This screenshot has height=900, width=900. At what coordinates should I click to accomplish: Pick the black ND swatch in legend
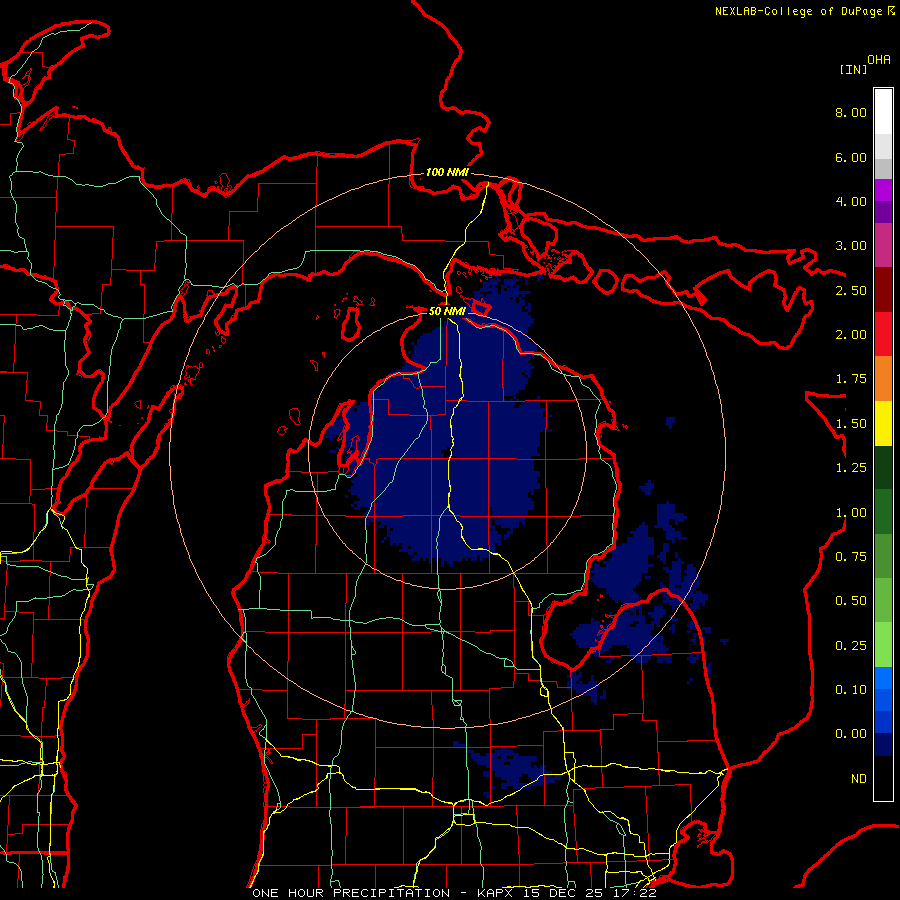coord(883,778)
